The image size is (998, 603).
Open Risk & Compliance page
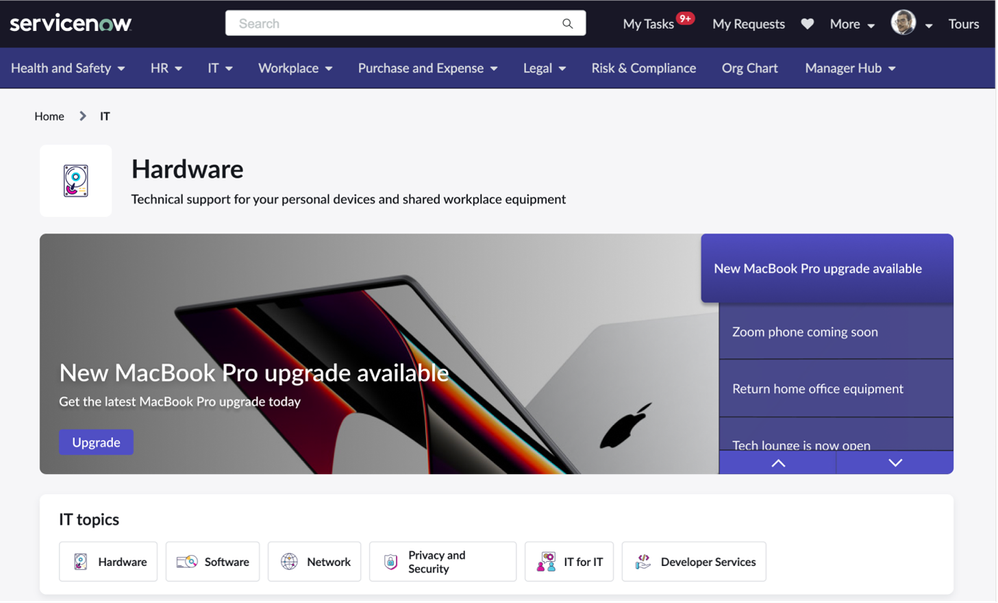click(x=643, y=68)
